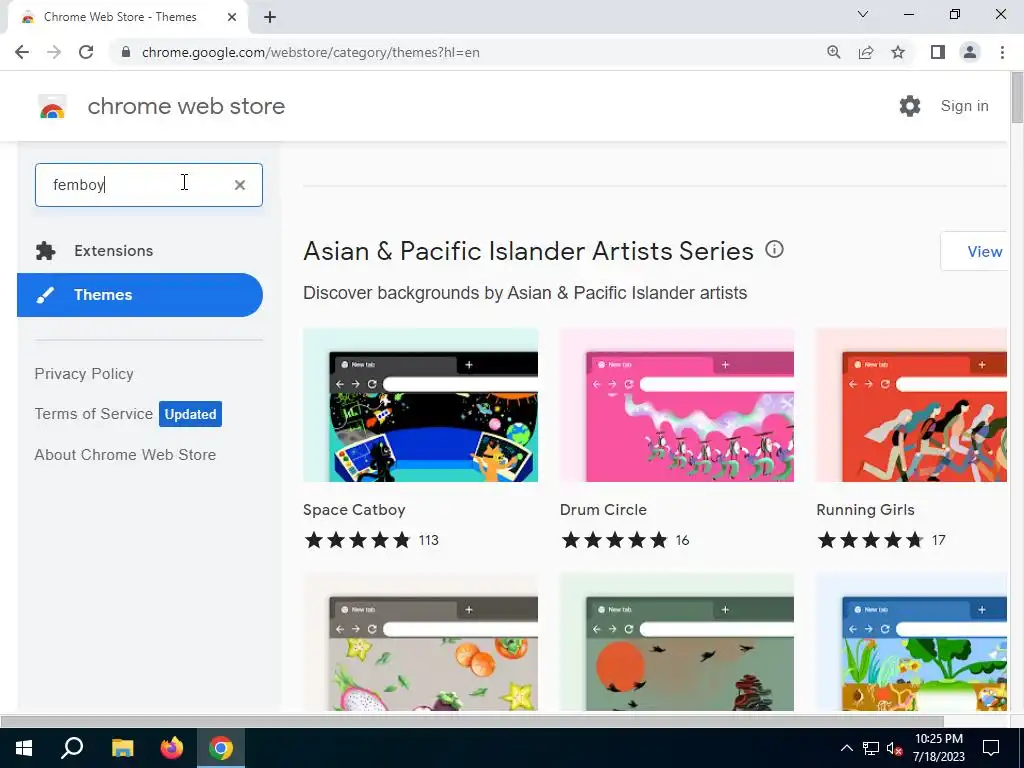Open Firefox from the taskbar
Screen dimensions: 1024x768
click(x=172, y=748)
